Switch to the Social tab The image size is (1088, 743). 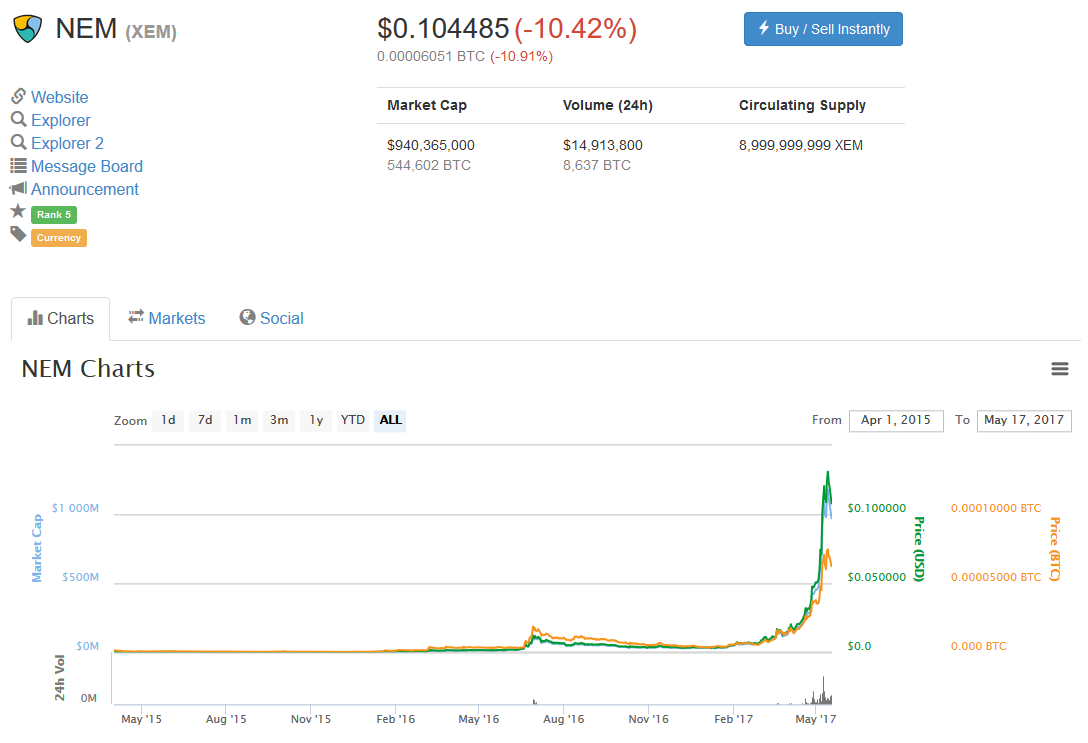271,318
